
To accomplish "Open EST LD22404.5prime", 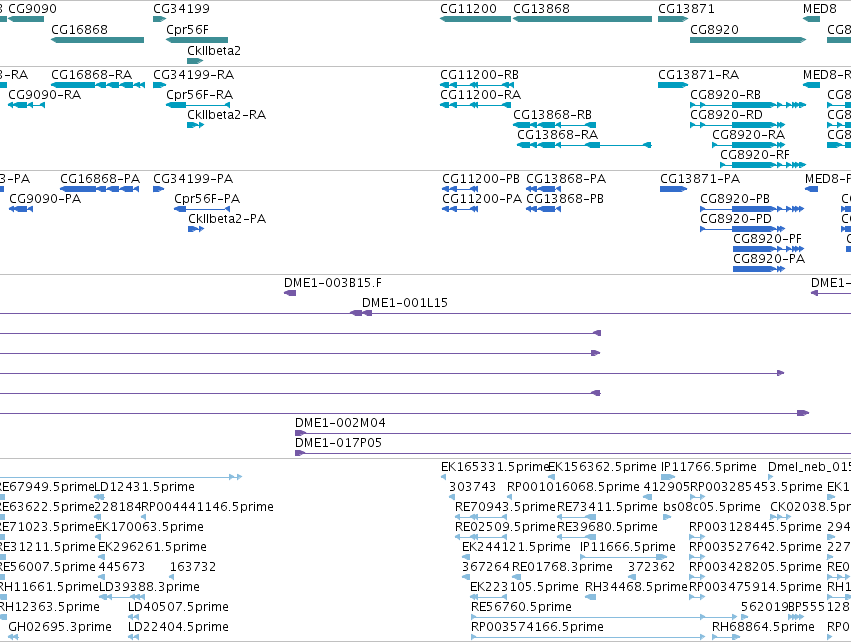I will (x=133, y=638).
